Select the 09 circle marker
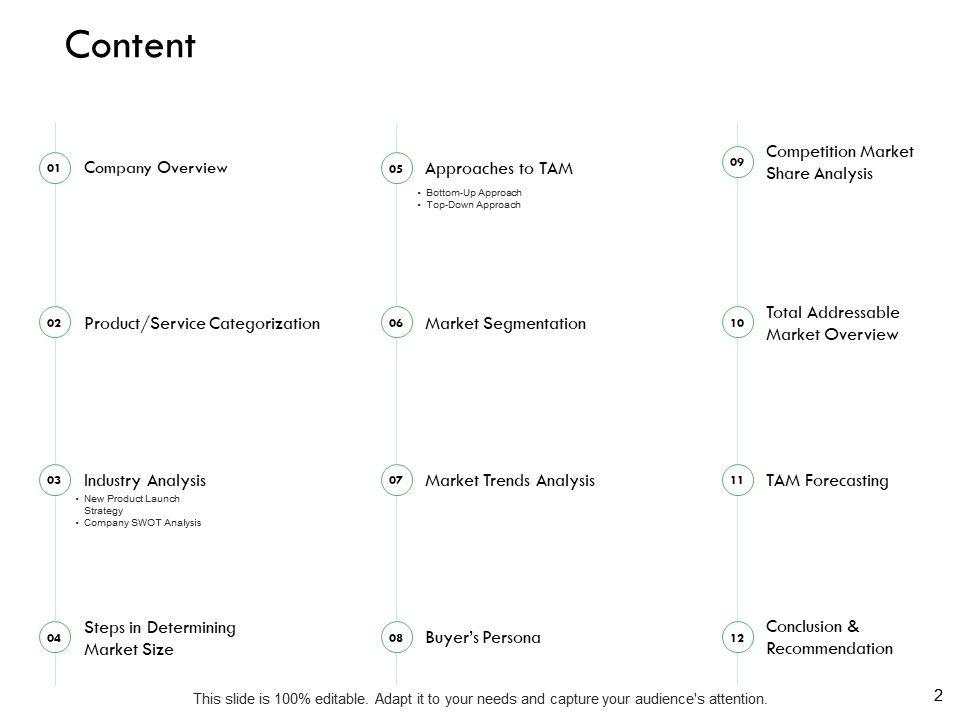This screenshot has width=960, height=720. point(737,162)
